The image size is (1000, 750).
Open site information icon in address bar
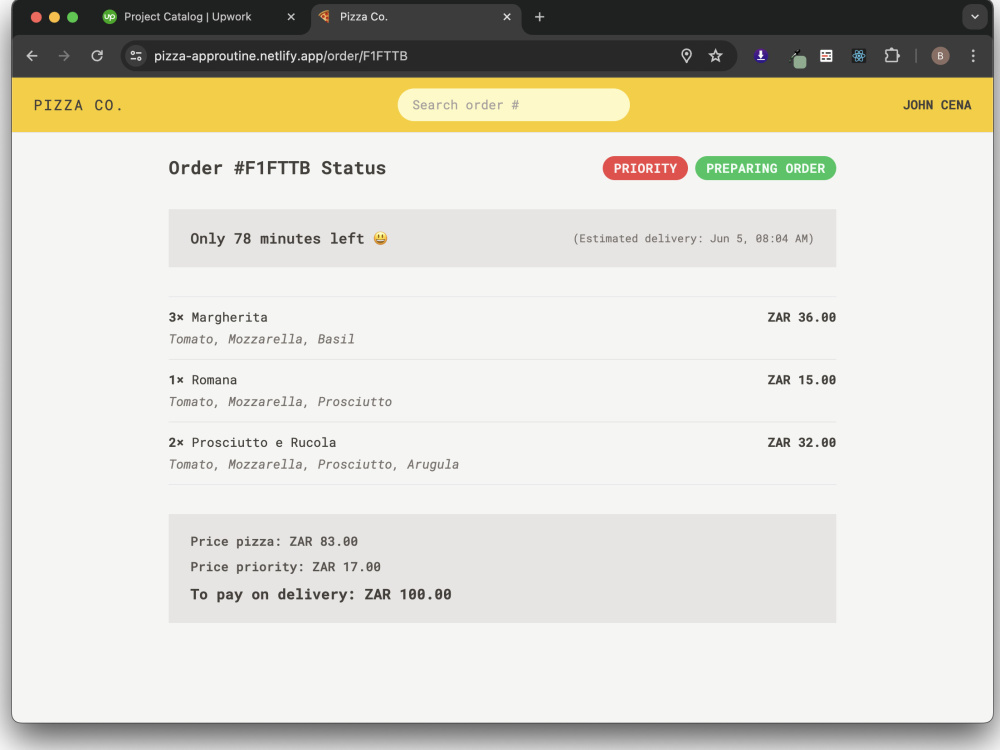(x=136, y=56)
